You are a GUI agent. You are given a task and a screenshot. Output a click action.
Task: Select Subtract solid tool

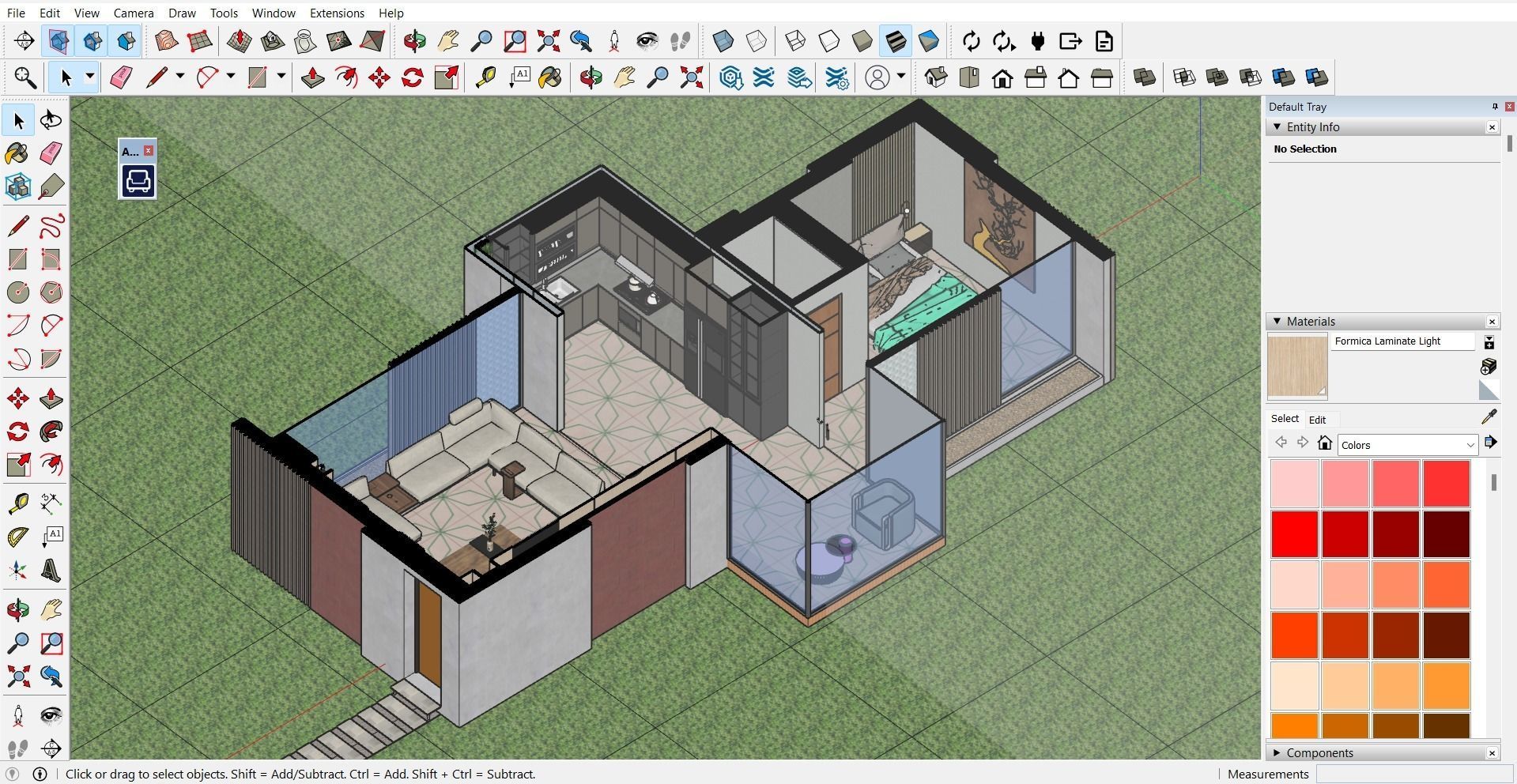tap(1250, 77)
